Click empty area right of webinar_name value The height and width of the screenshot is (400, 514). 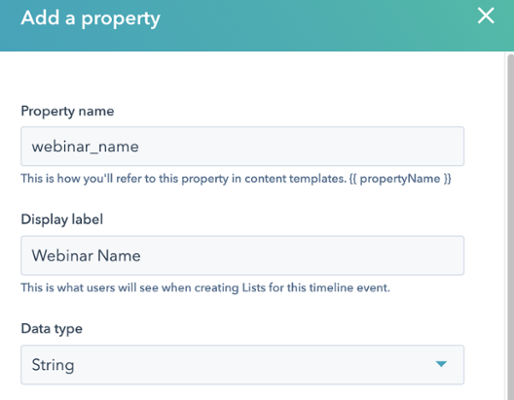[300, 146]
